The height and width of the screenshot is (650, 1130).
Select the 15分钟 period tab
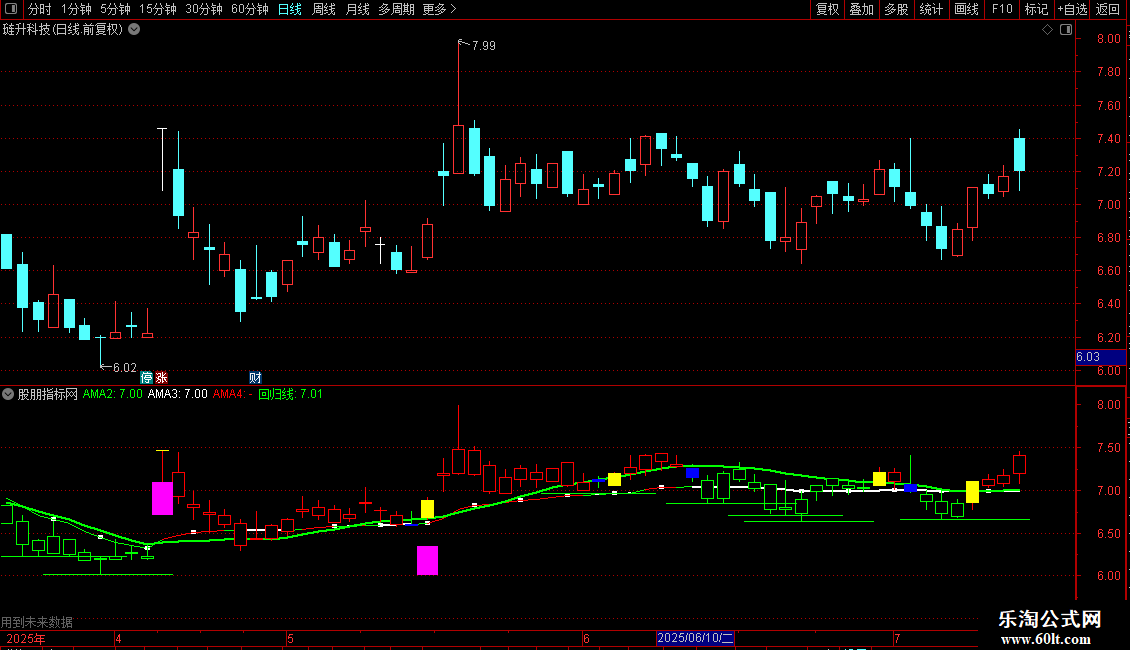(x=158, y=9)
